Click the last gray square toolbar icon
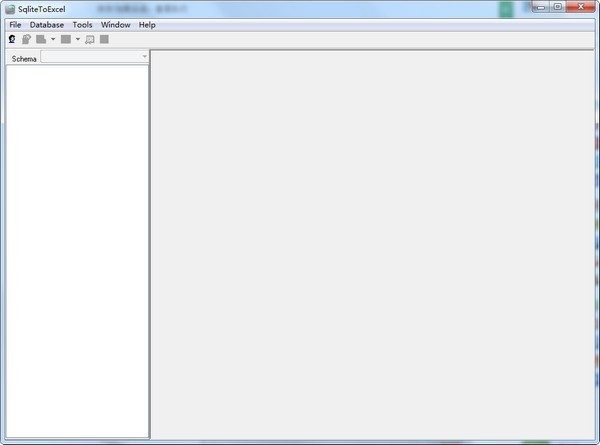 [104, 39]
